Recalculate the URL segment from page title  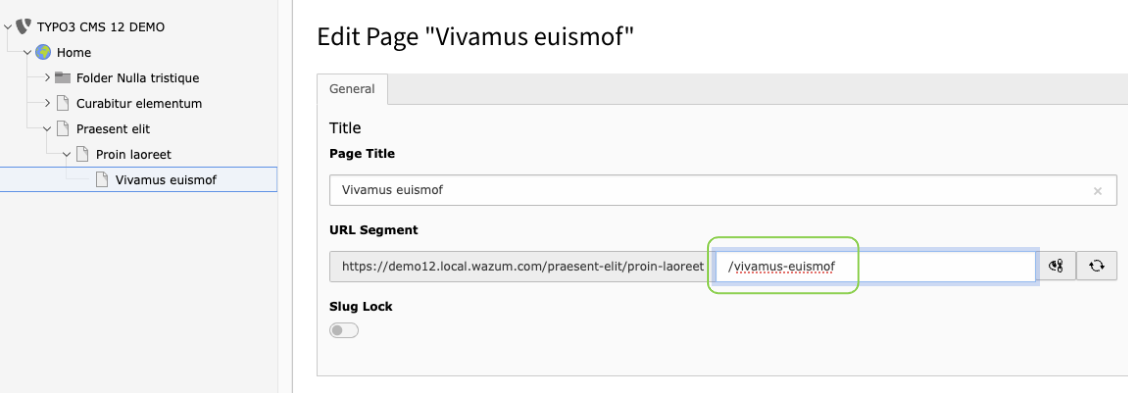pyautogui.click(x=1096, y=266)
